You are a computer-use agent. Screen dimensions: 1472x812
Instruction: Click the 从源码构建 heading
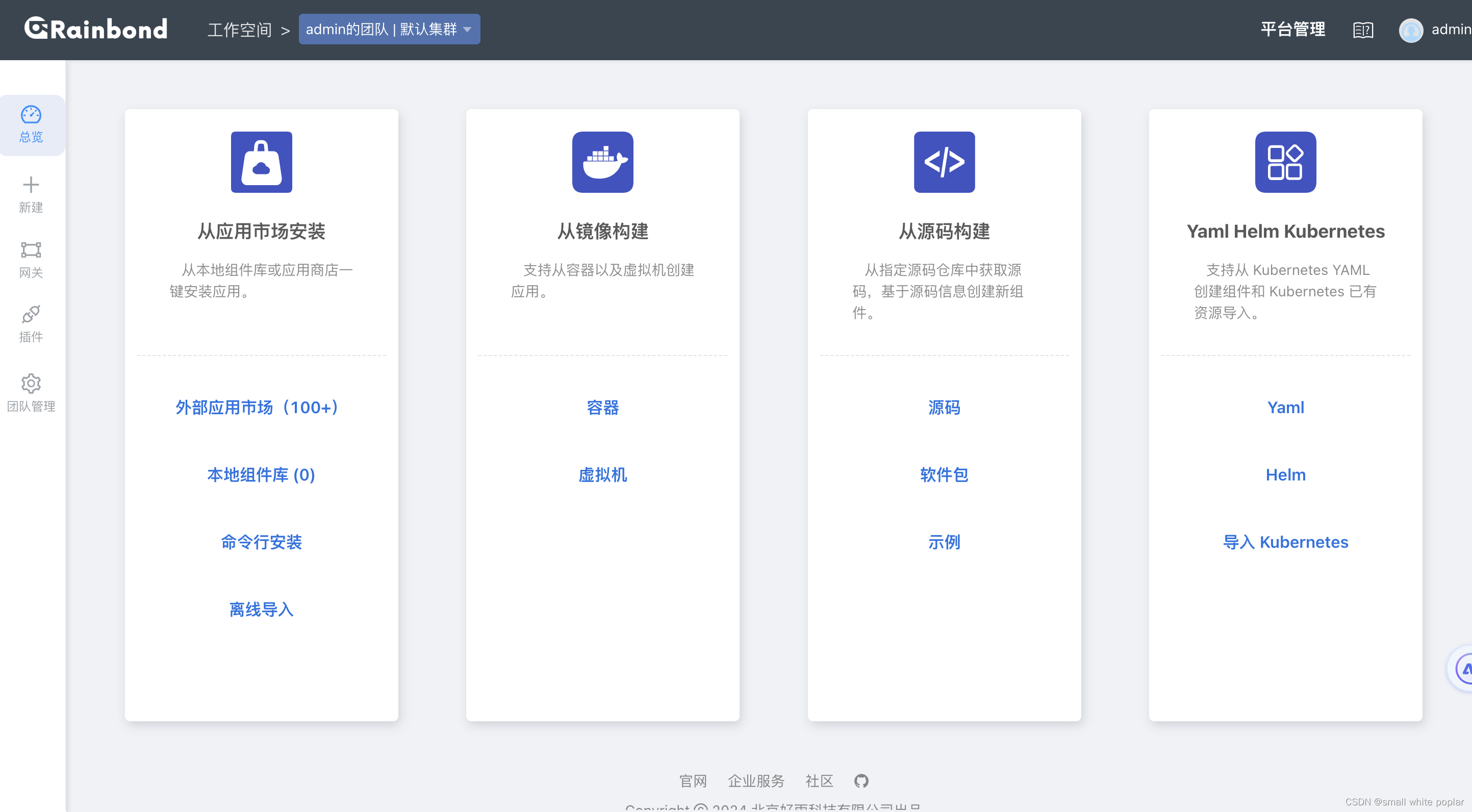pos(944,232)
